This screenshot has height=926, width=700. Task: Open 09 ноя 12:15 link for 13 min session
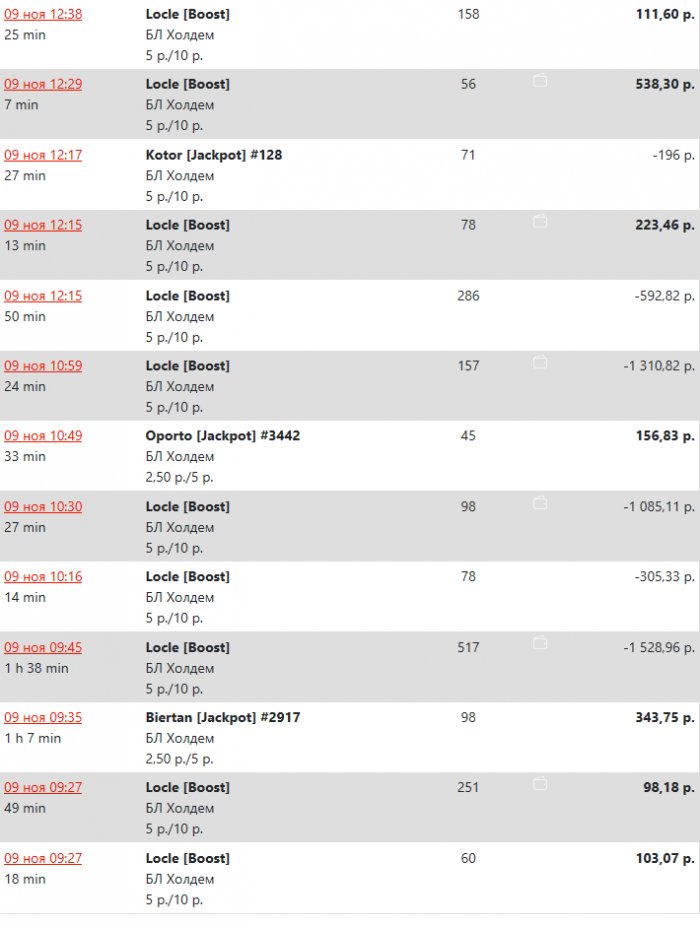pos(43,225)
